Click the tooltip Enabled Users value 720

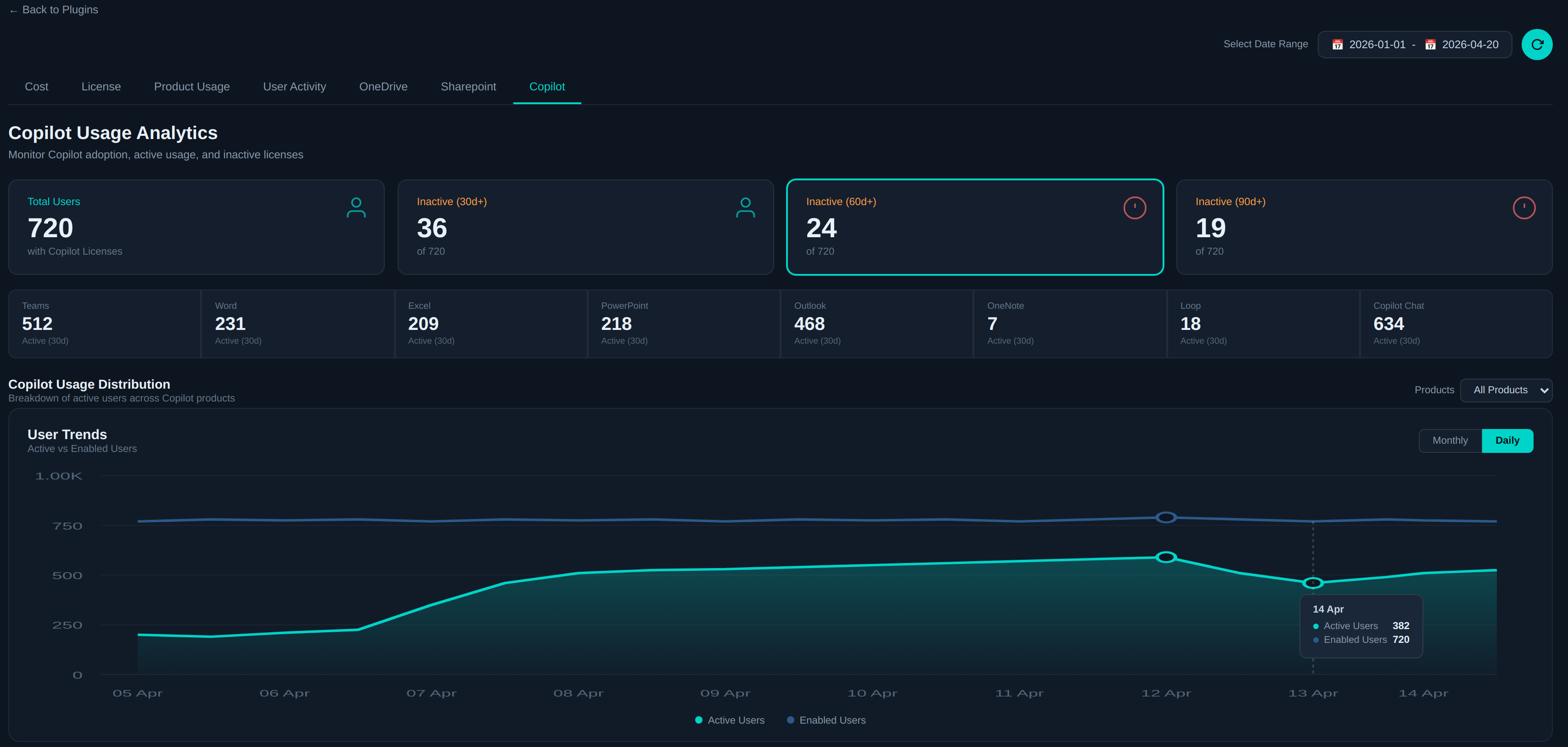point(1400,639)
